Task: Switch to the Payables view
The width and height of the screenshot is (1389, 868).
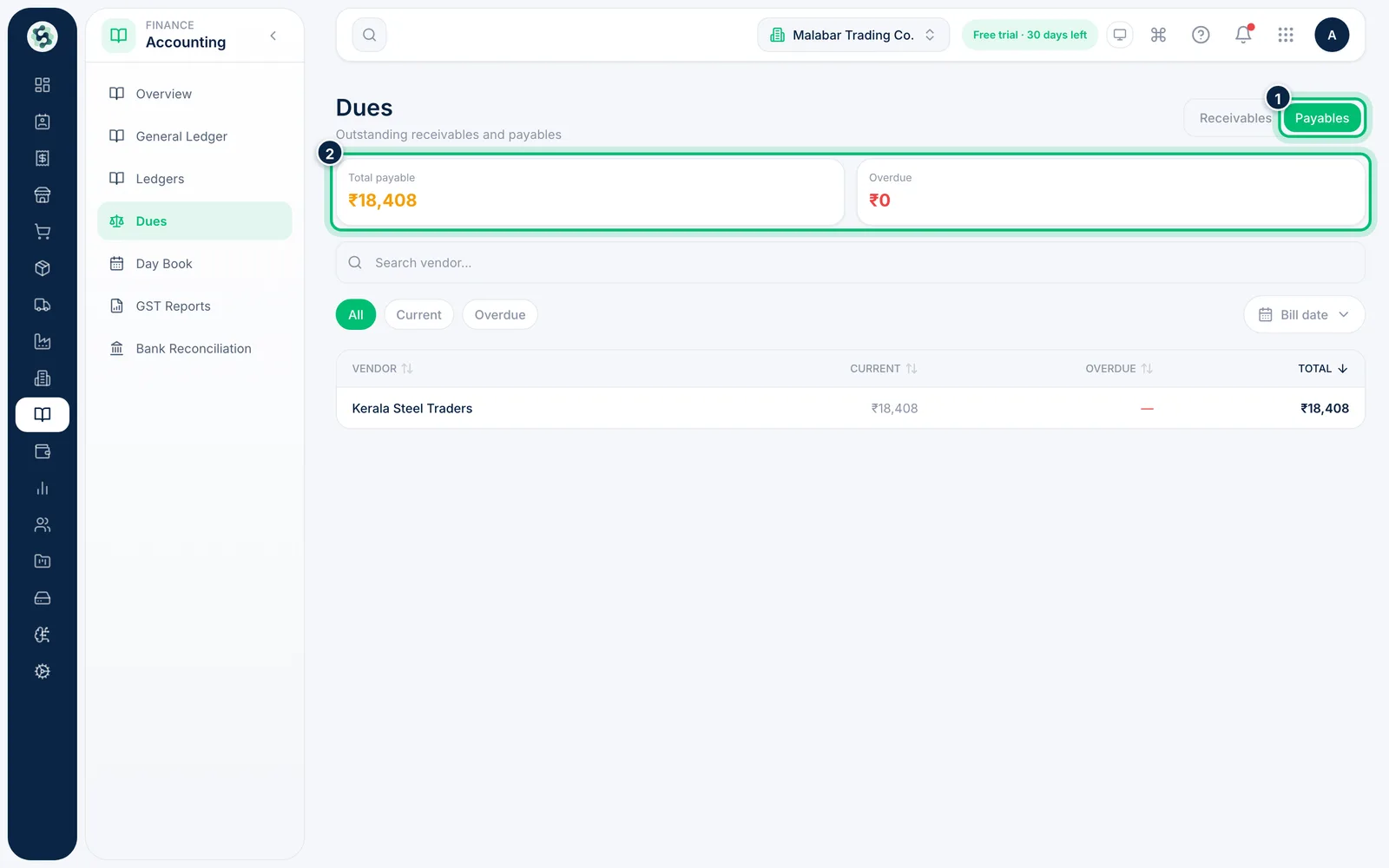Action: 1322,118
